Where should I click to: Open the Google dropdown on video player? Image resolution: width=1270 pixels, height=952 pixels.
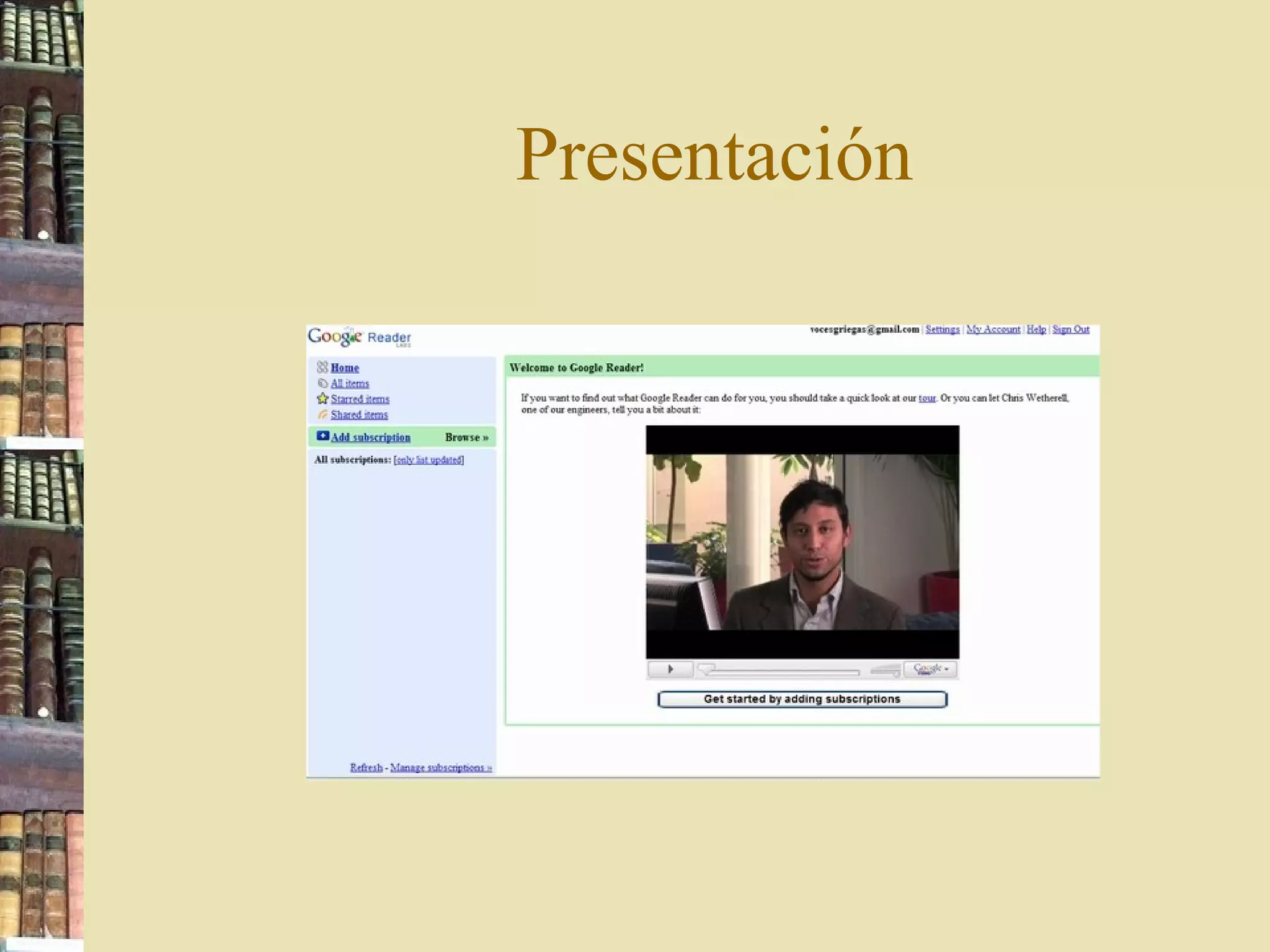tap(930, 669)
